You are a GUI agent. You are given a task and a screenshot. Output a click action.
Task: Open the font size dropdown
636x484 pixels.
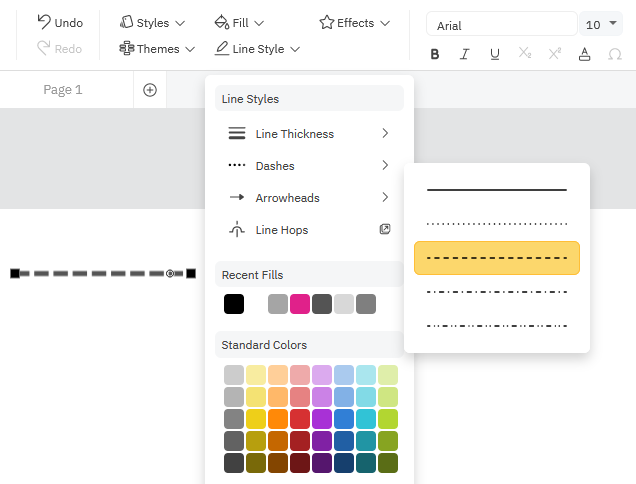tap(601, 25)
